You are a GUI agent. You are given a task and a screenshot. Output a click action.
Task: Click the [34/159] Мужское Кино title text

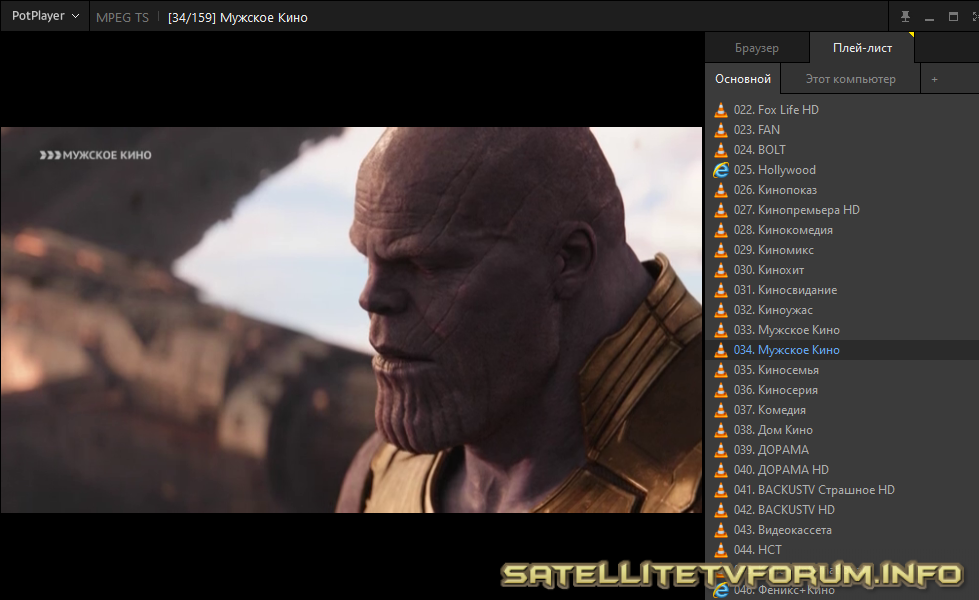coord(237,17)
